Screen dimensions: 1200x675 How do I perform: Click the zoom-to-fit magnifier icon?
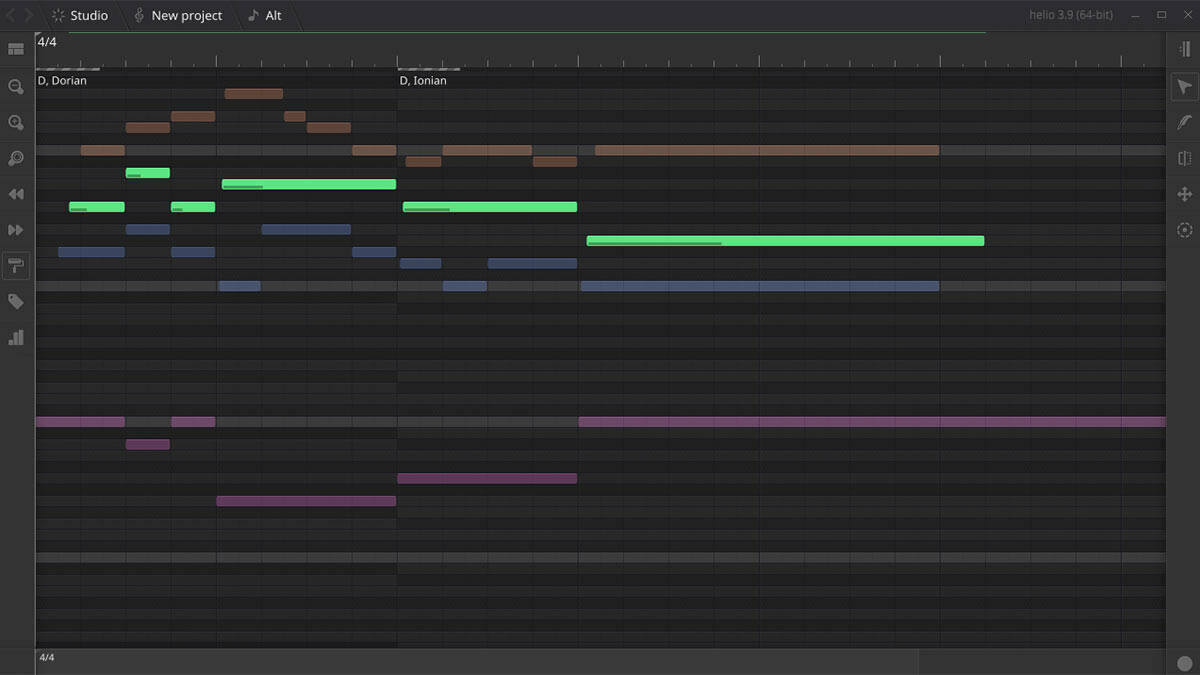coord(16,159)
